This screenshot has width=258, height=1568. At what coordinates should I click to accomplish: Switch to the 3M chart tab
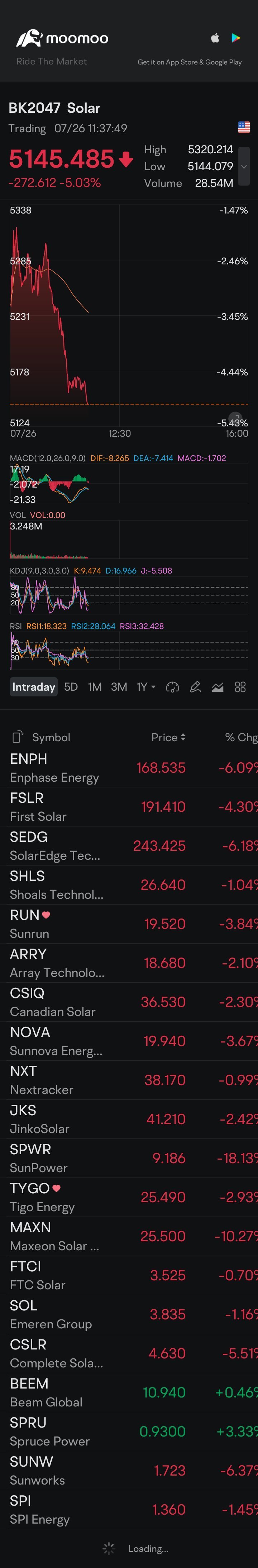tap(119, 687)
